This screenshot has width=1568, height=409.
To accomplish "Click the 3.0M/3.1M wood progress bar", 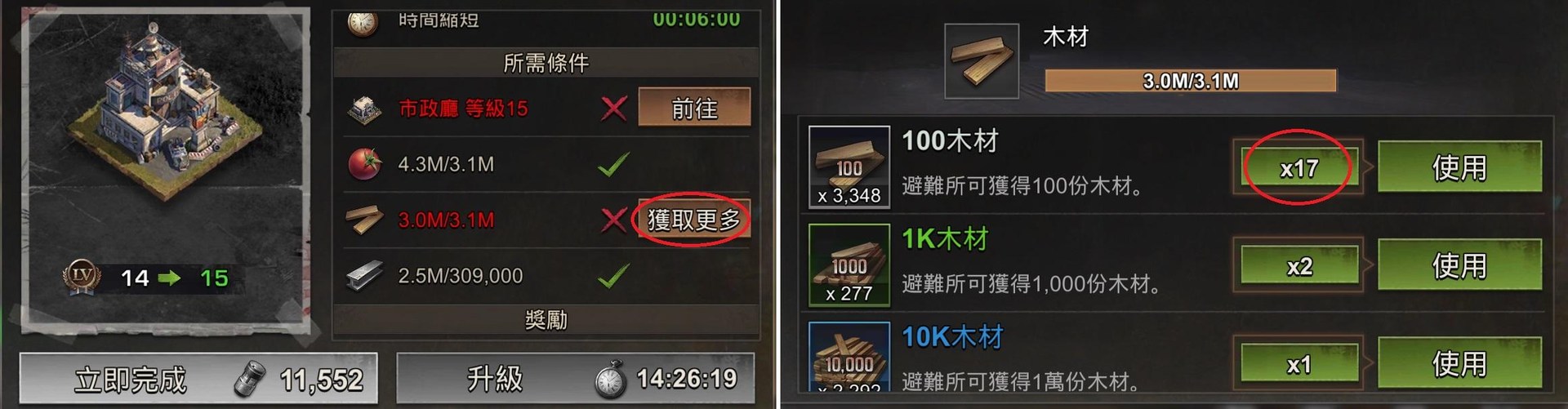I will click(1191, 81).
